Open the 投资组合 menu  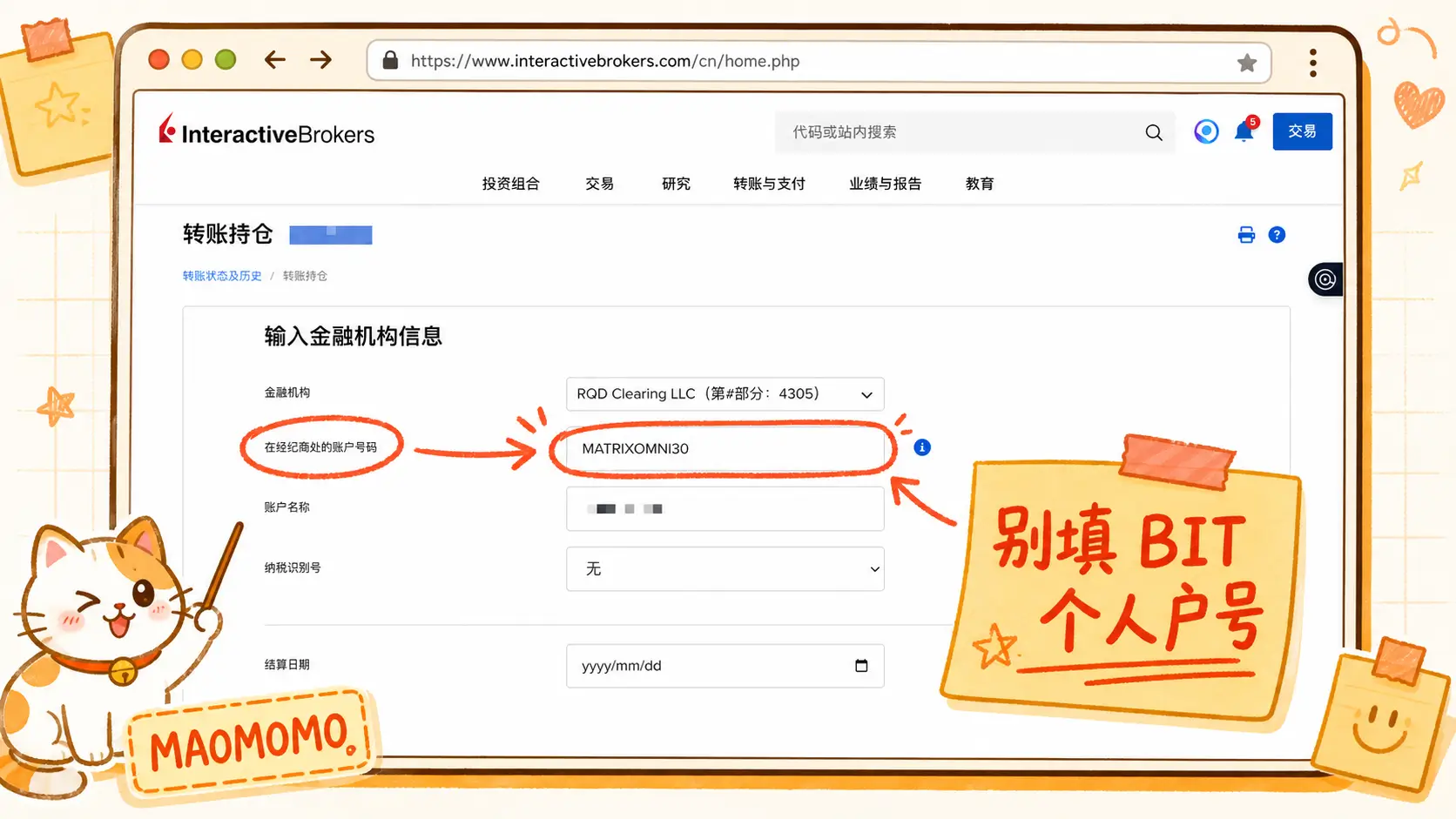click(511, 184)
